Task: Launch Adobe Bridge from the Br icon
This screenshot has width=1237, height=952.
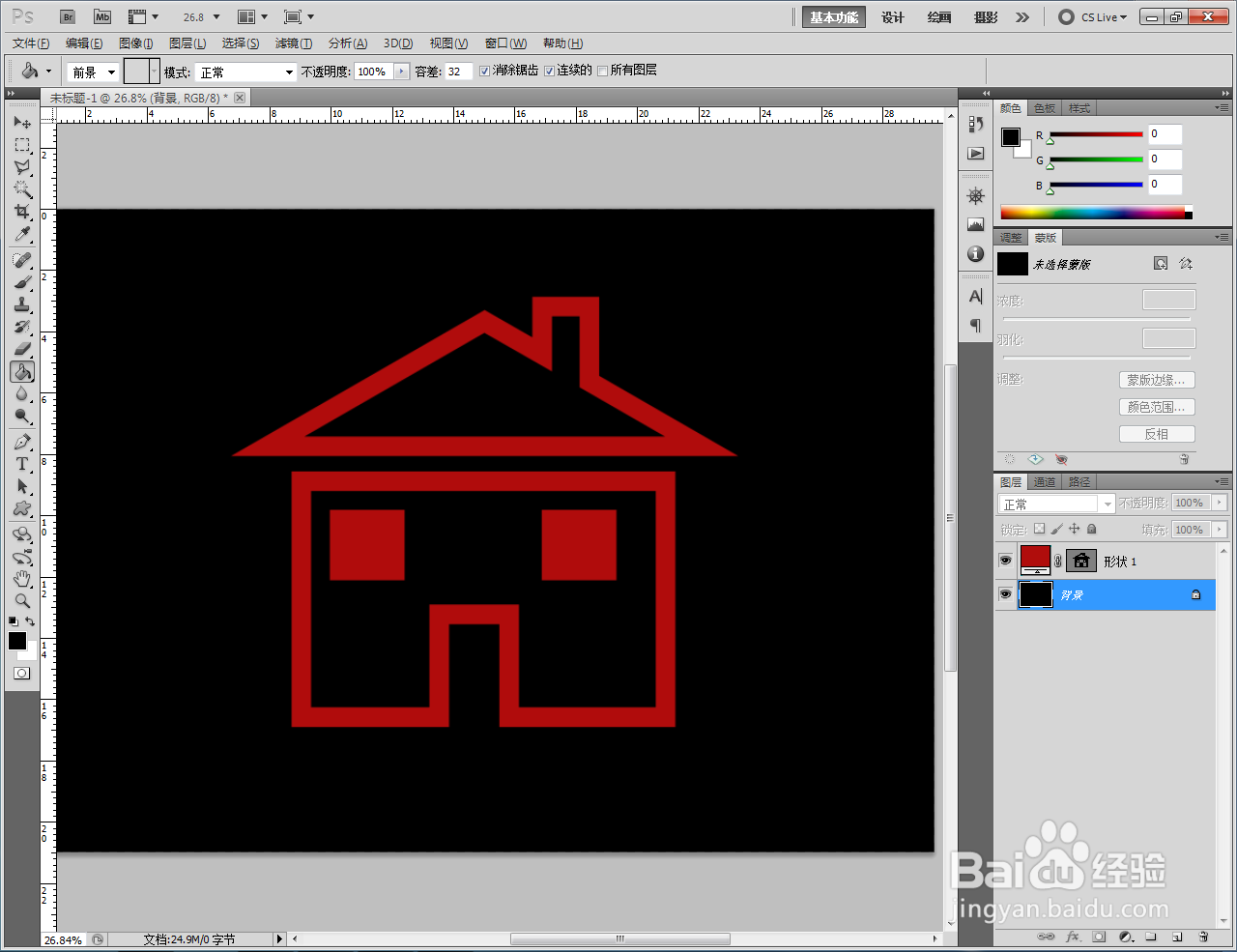Action: click(x=68, y=16)
